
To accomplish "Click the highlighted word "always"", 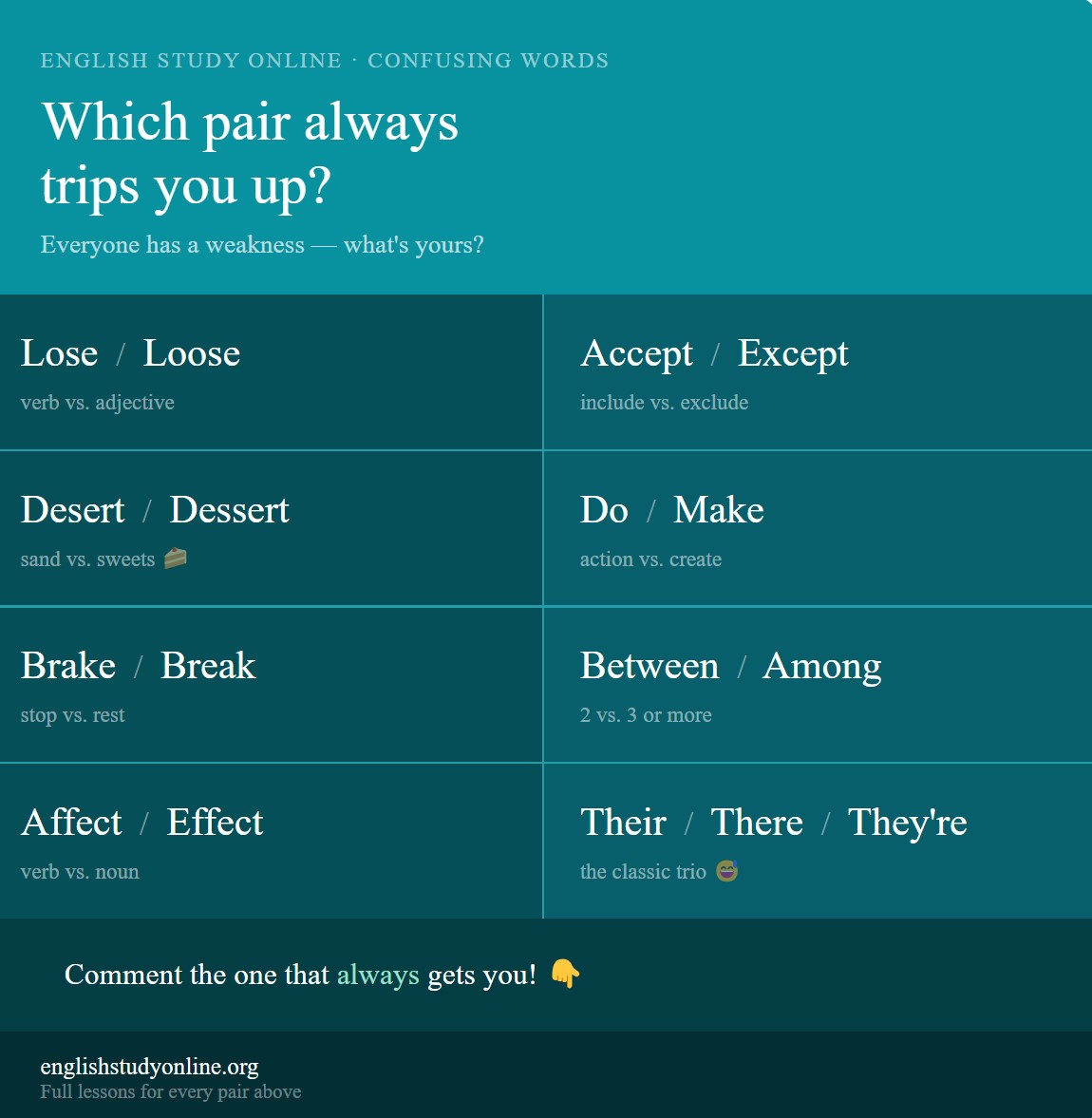I will pos(378,975).
